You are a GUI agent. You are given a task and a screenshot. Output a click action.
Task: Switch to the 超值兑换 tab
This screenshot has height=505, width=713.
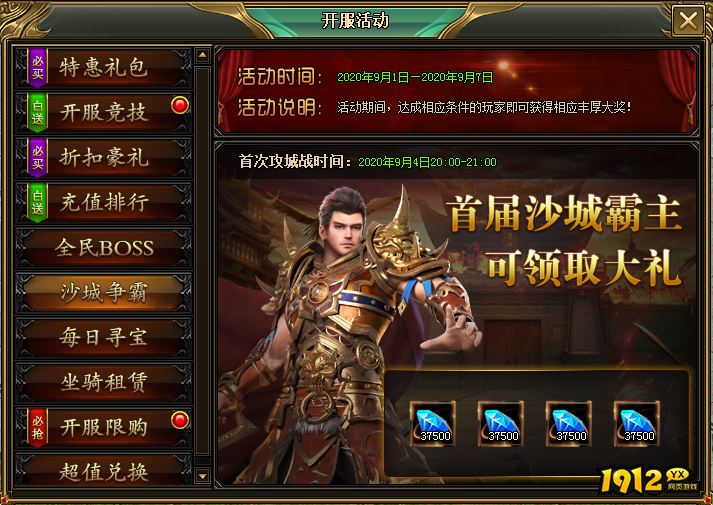pos(104,471)
